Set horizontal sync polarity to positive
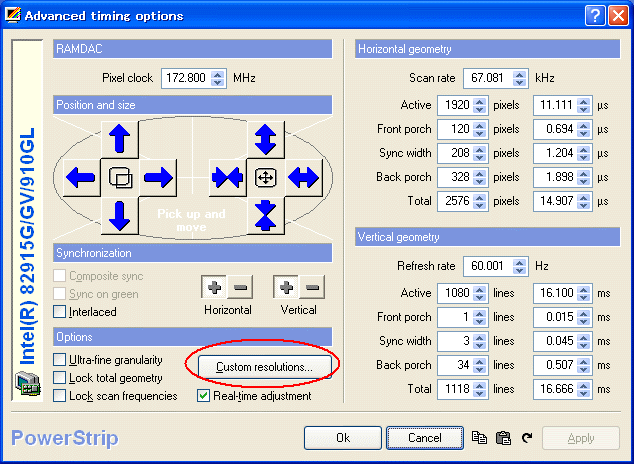The width and height of the screenshot is (634, 464). pyautogui.click(x=214, y=287)
